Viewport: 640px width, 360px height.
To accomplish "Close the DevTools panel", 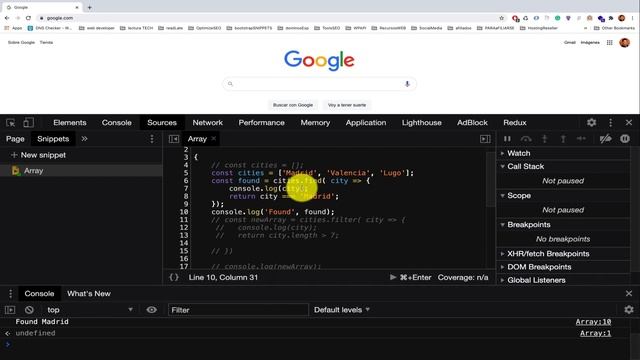I will tap(629, 122).
